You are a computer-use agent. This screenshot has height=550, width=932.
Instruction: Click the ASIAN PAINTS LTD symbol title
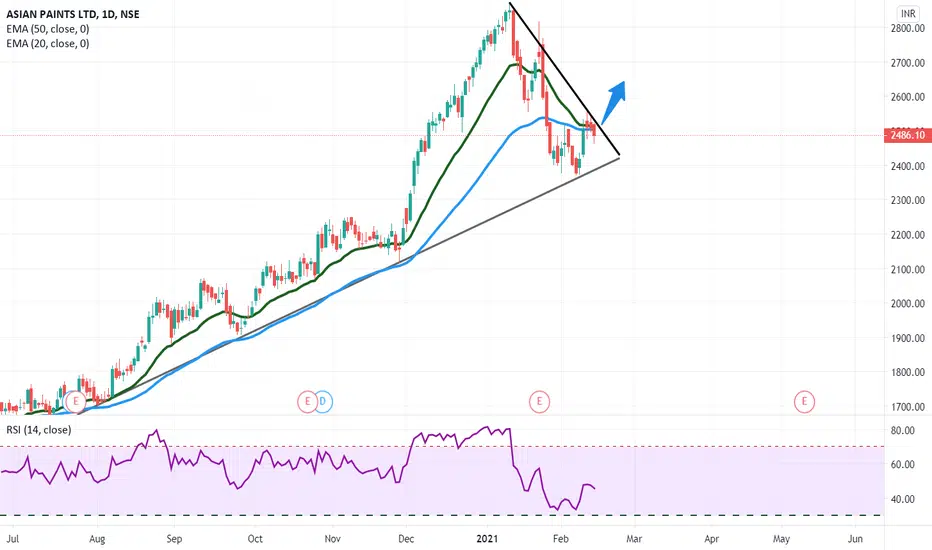click(73, 14)
